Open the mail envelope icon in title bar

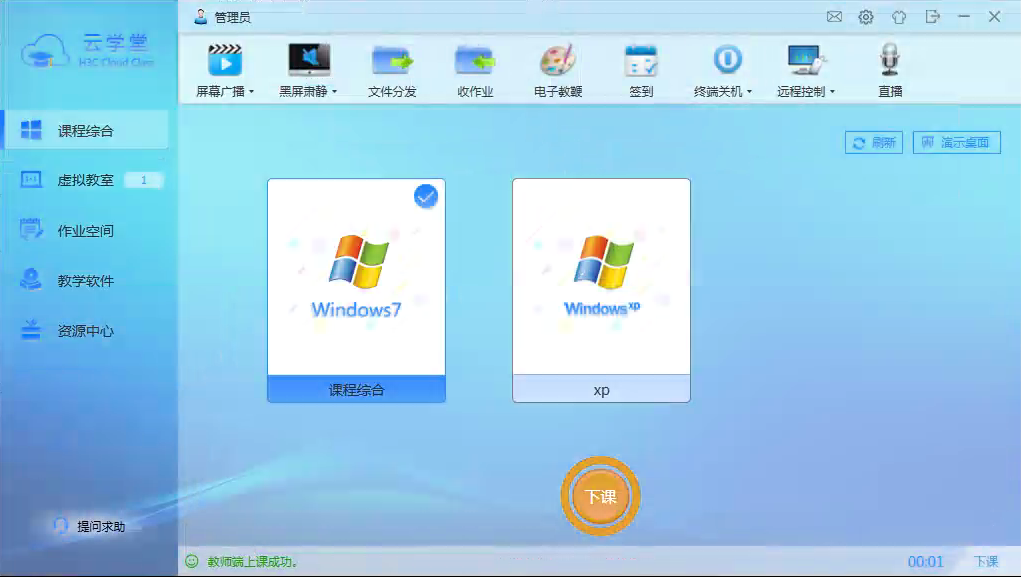click(834, 17)
